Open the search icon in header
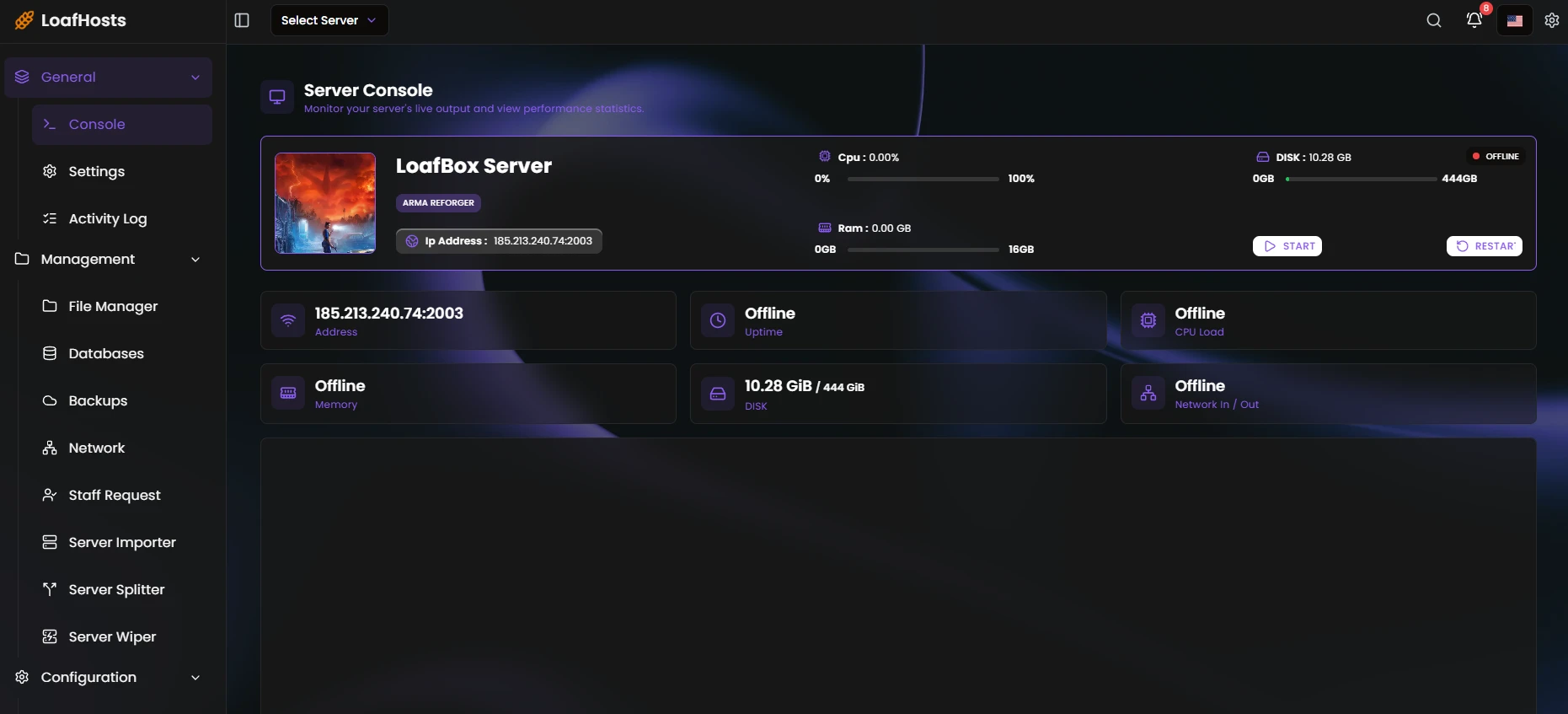 [1433, 20]
